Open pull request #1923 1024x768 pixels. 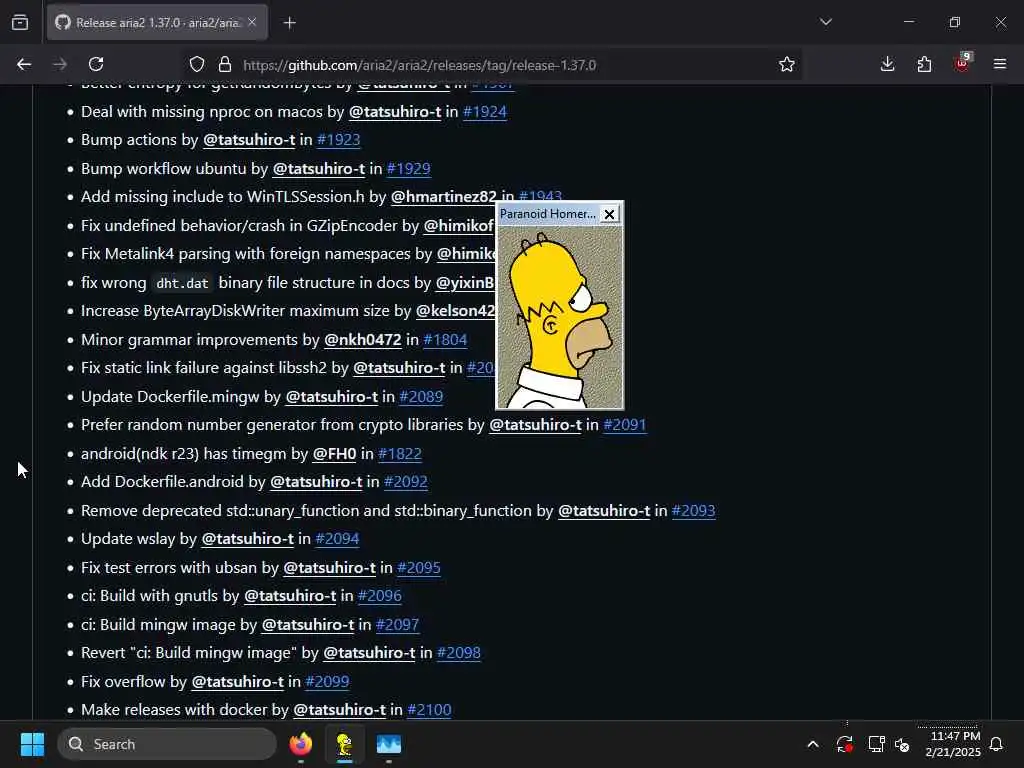pos(338,140)
